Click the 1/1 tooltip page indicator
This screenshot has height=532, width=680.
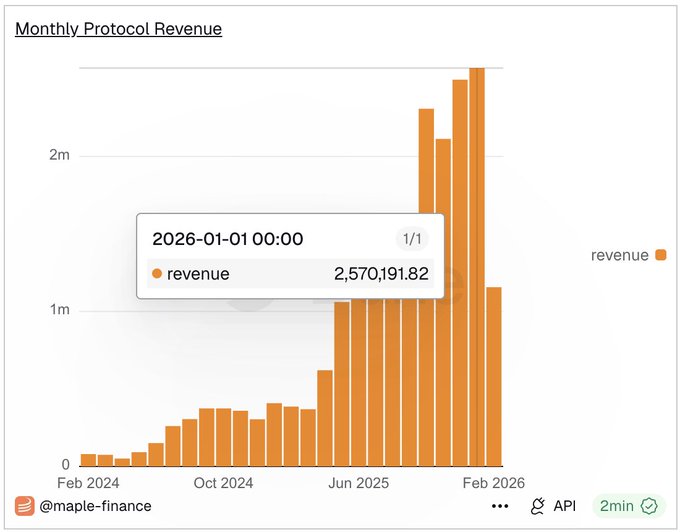412,239
